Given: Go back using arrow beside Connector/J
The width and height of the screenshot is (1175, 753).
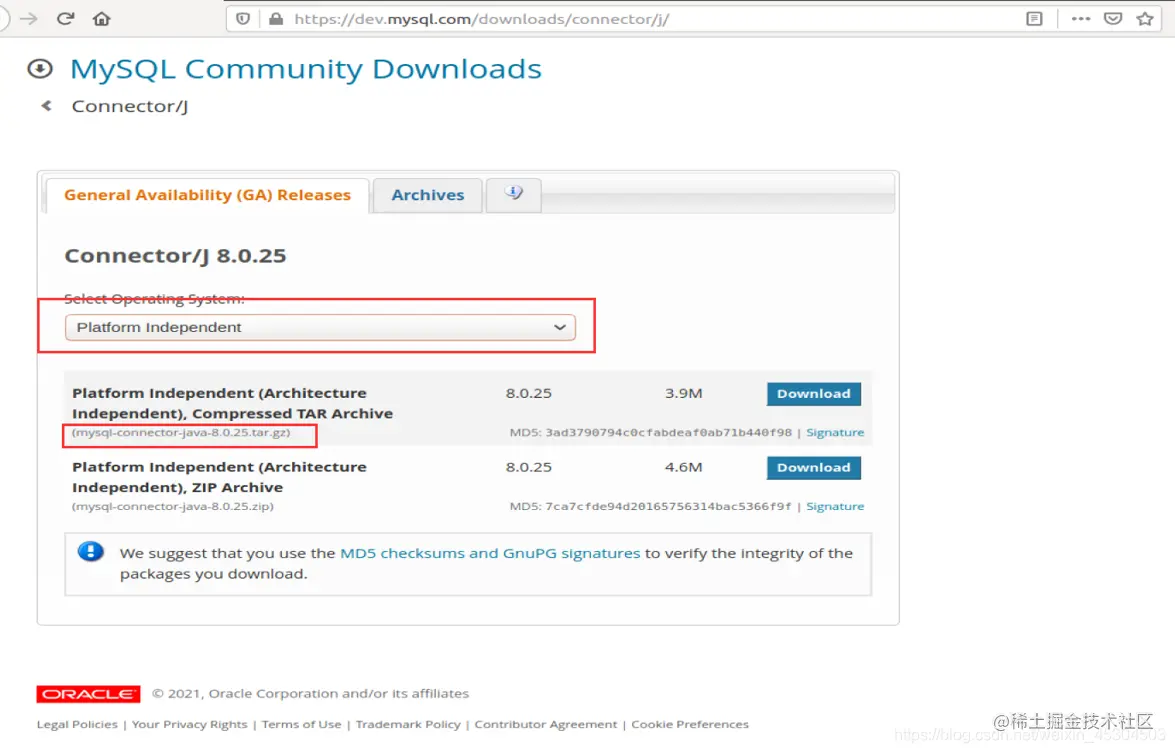Looking at the screenshot, I should [x=46, y=106].
